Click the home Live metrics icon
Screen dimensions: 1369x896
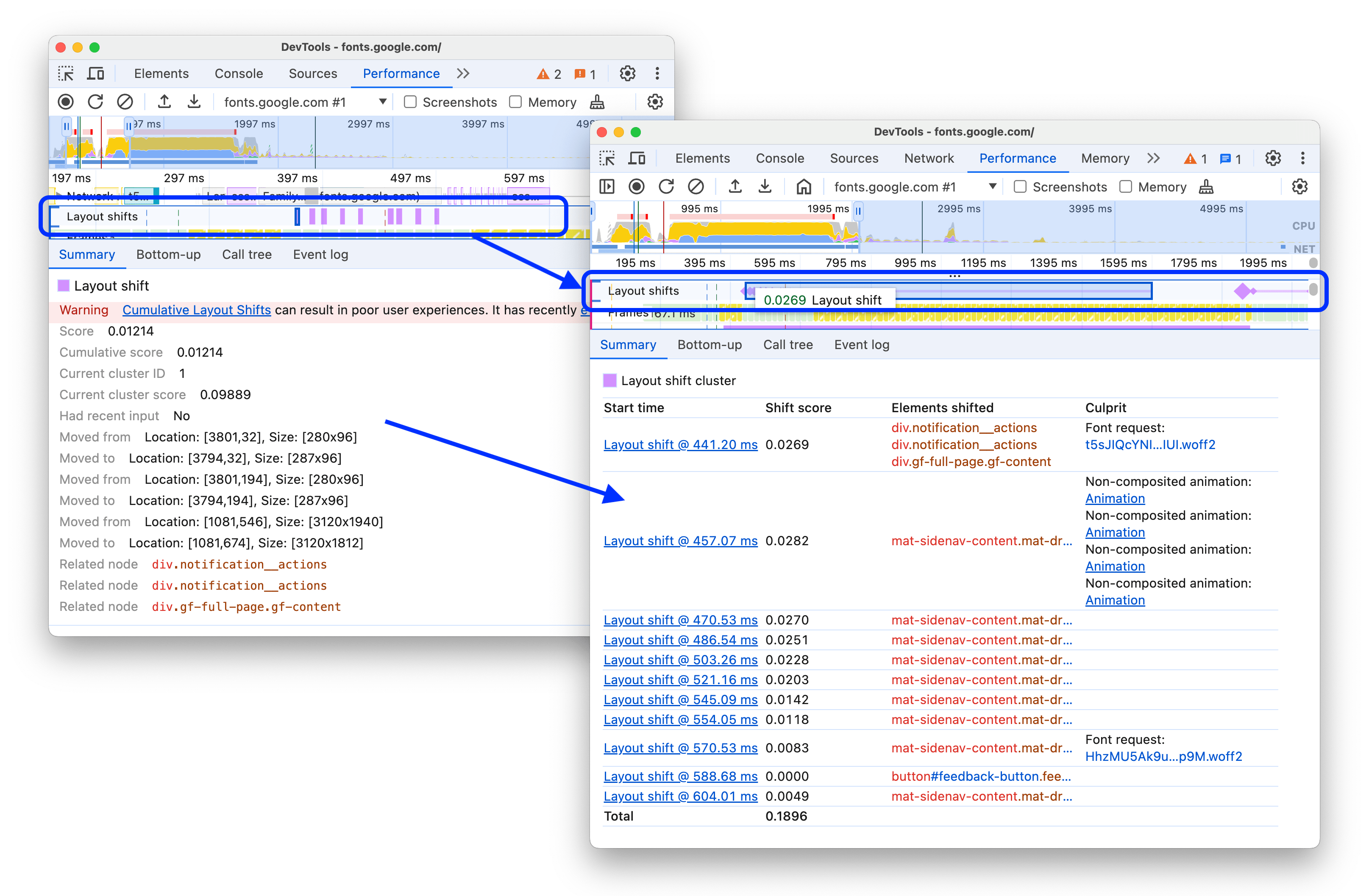804,186
